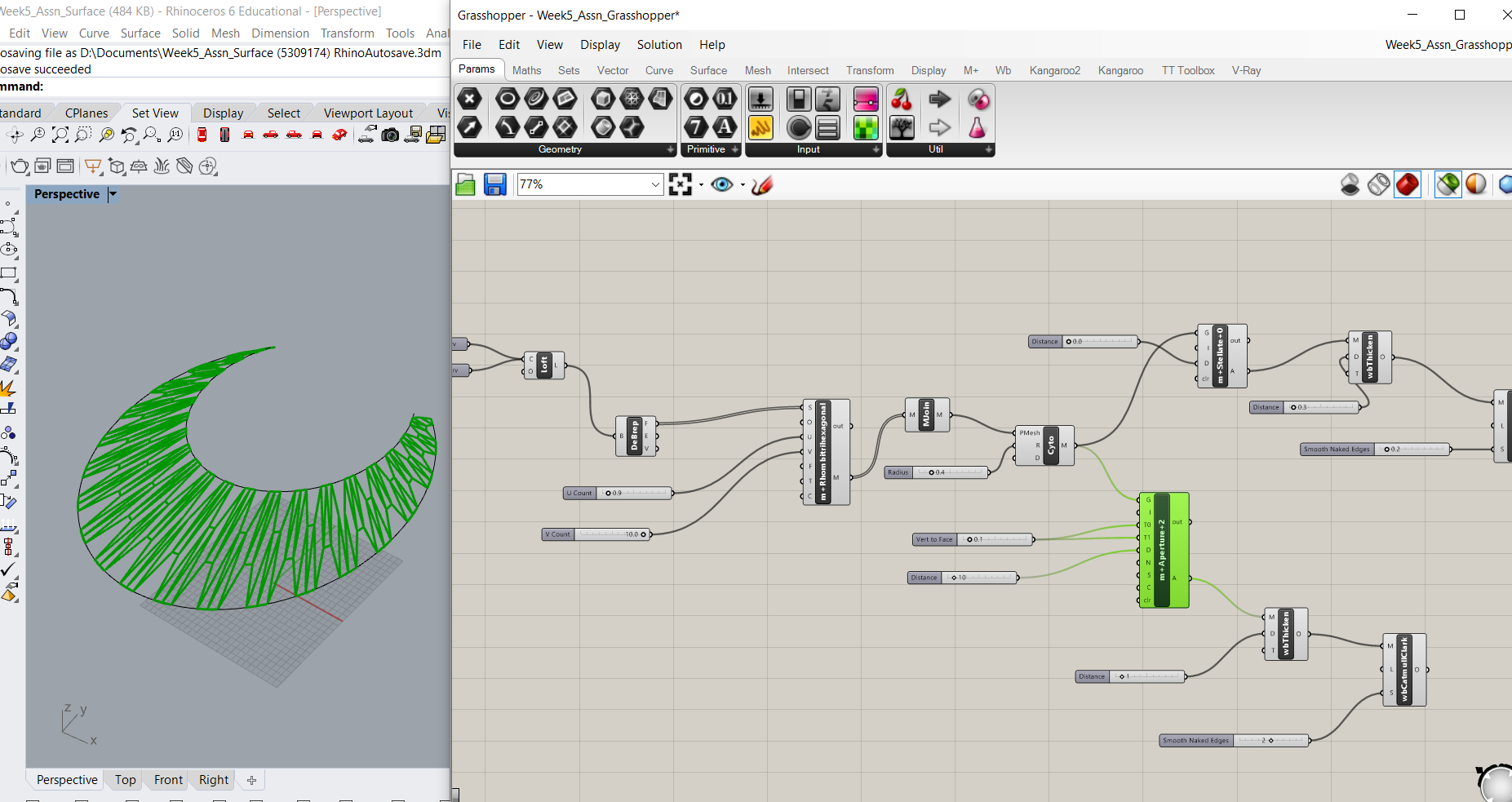
Task: Expand the Perspective viewport dropdown arrow
Action: point(113,194)
